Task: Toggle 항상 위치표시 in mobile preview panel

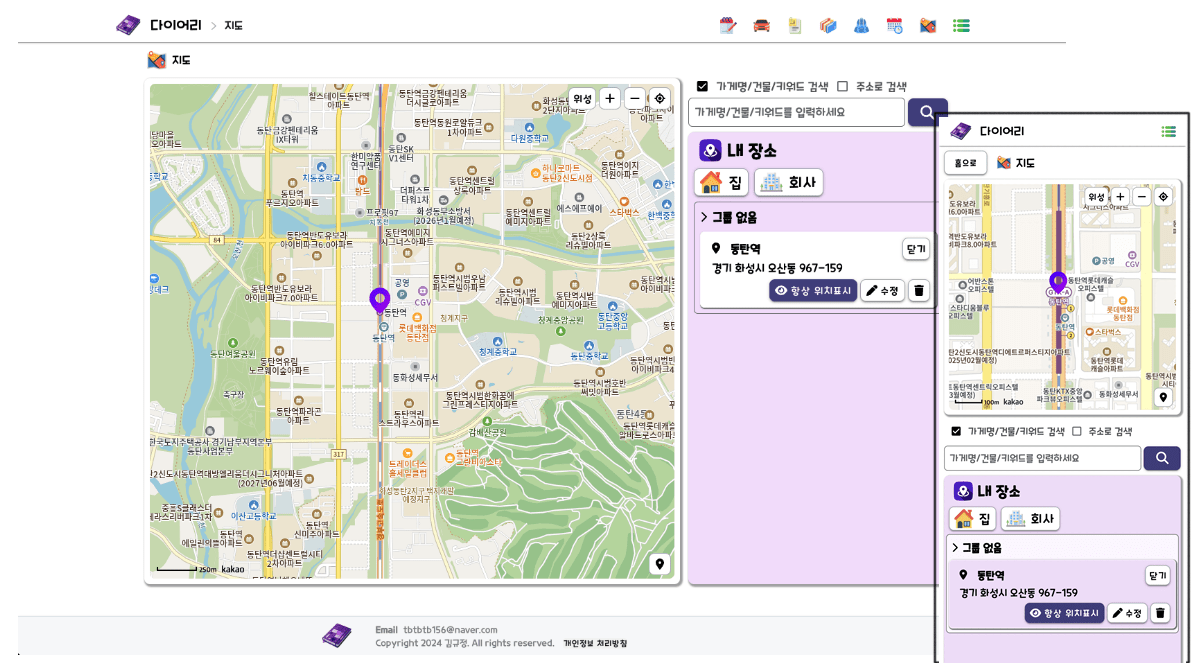Action: pyautogui.click(x=1064, y=613)
